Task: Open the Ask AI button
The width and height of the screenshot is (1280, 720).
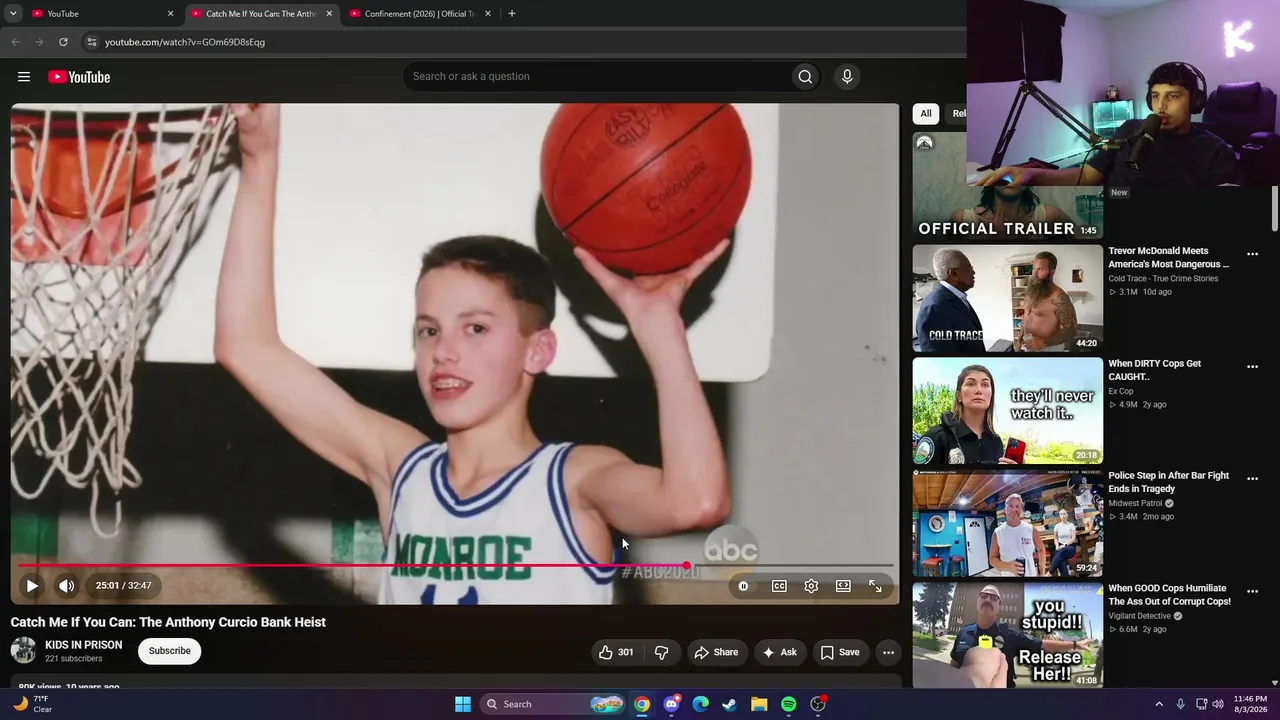Action: tap(779, 652)
